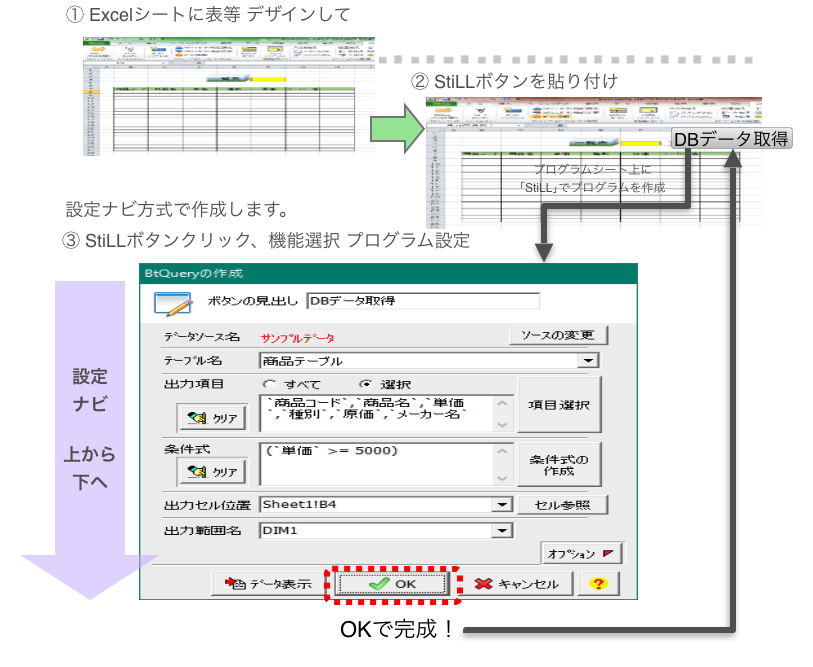Click the 条件式 text area
Image resolution: width=813 pixels, height=667 pixels.
point(377,464)
